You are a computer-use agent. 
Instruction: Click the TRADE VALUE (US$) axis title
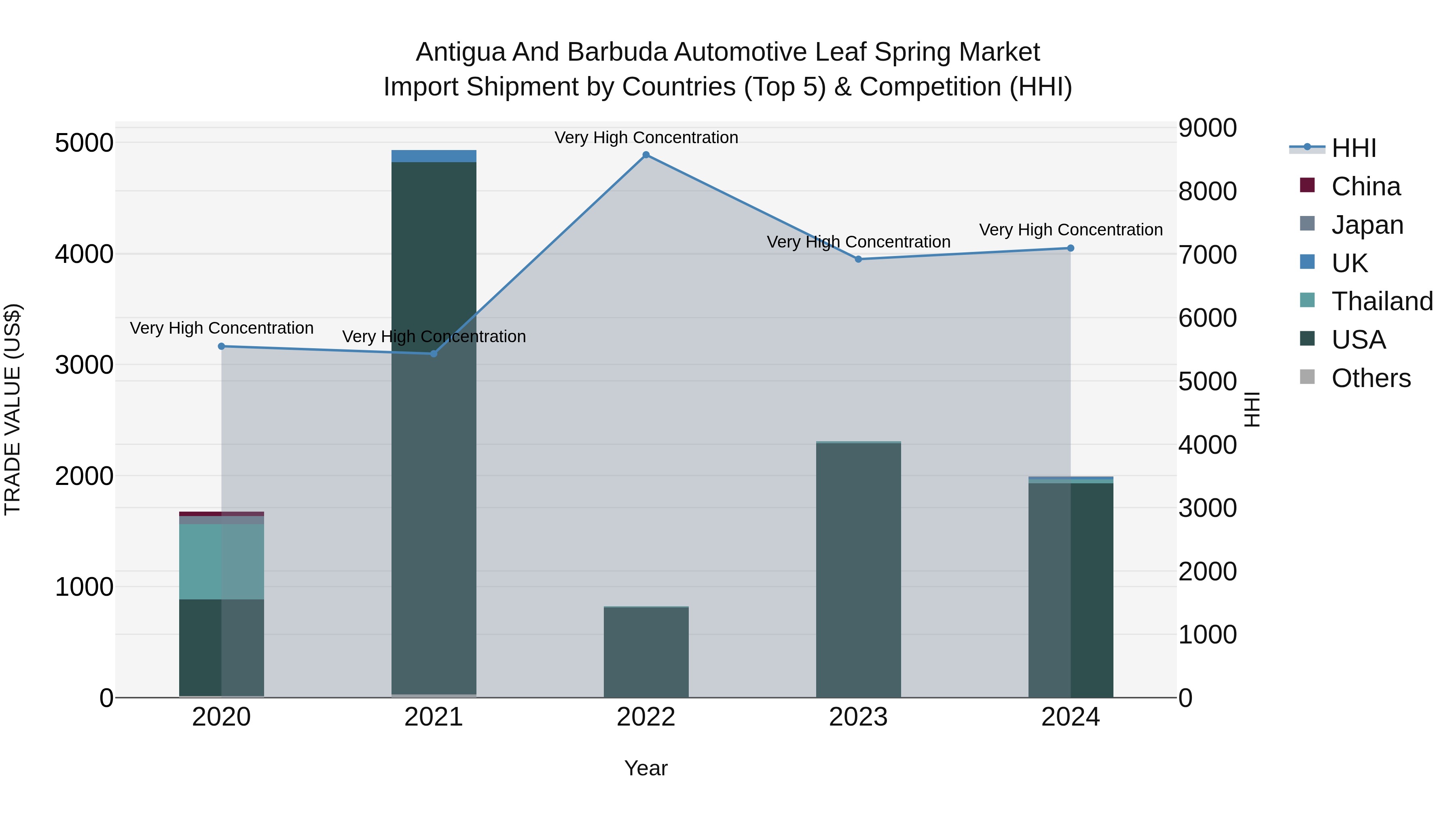pos(13,409)
